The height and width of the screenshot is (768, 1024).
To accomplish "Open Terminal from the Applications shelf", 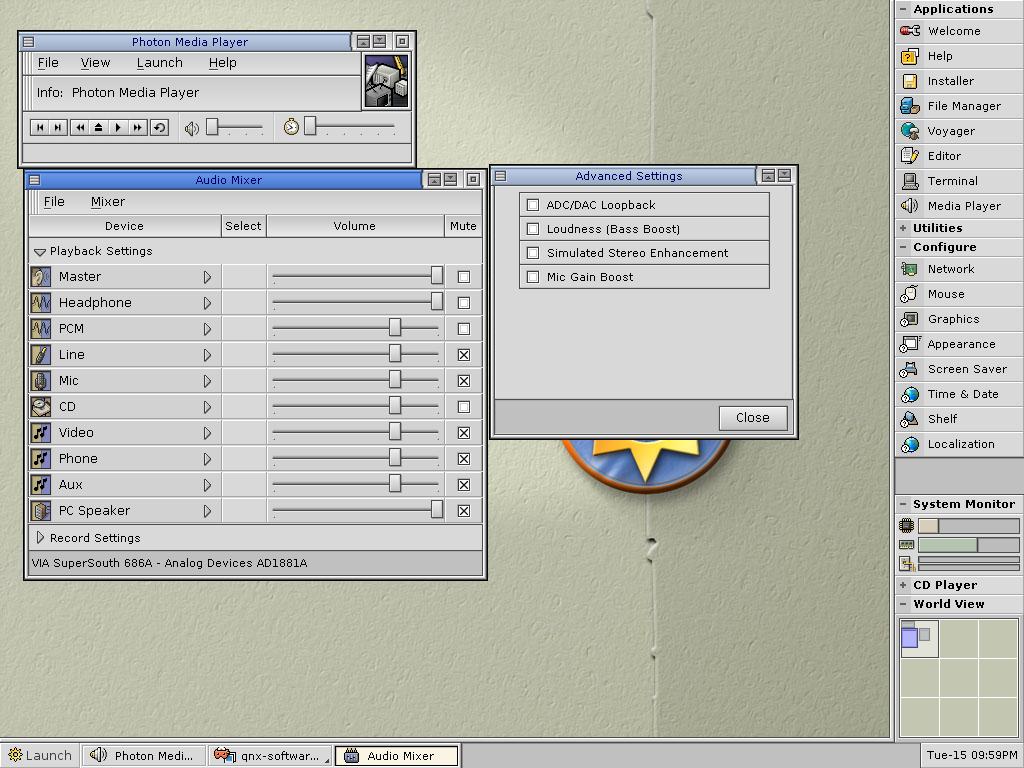I will pyautogui.click(x=951, y=181).
